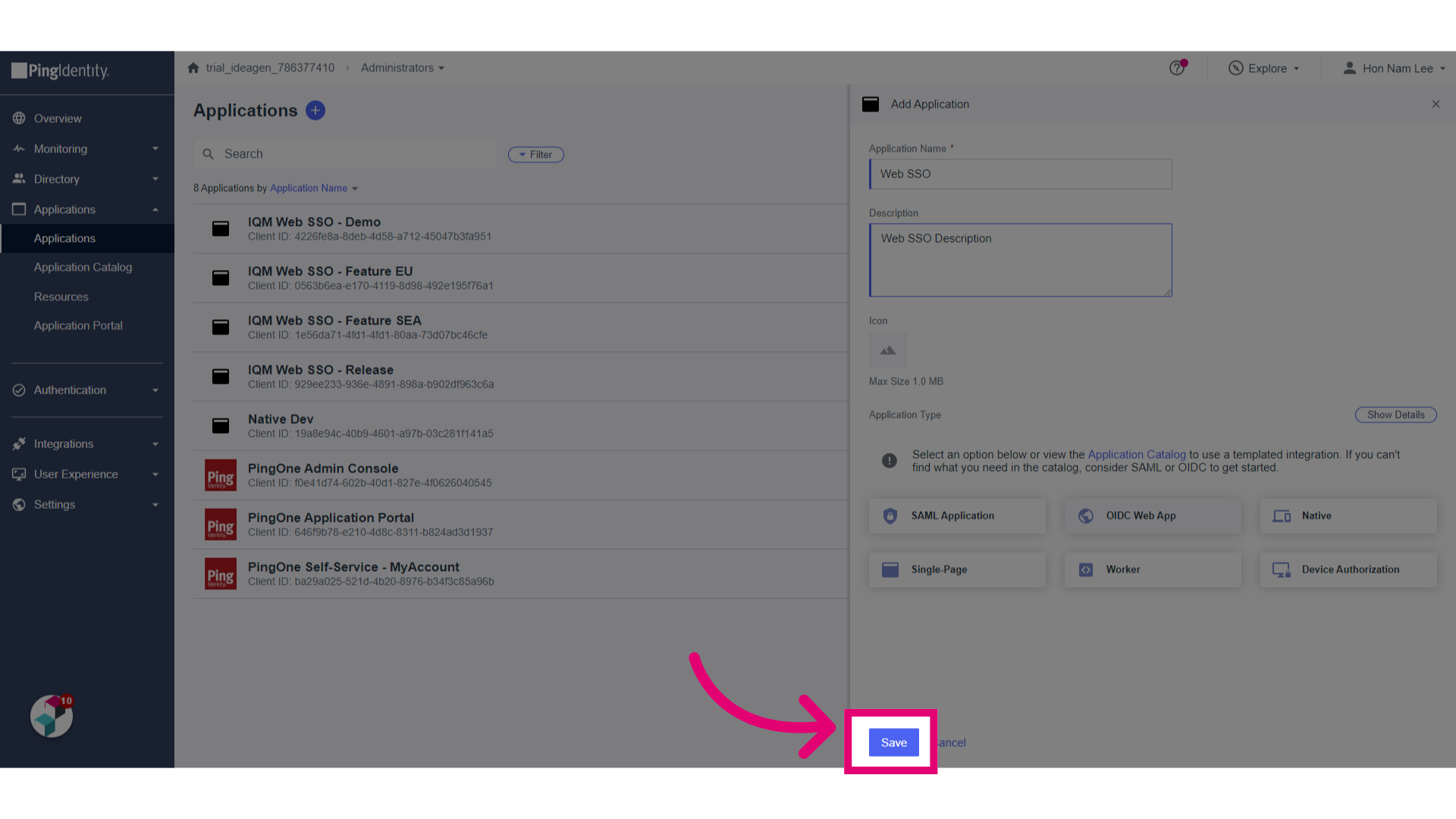Expand the Integrations menu

[155, 444]
